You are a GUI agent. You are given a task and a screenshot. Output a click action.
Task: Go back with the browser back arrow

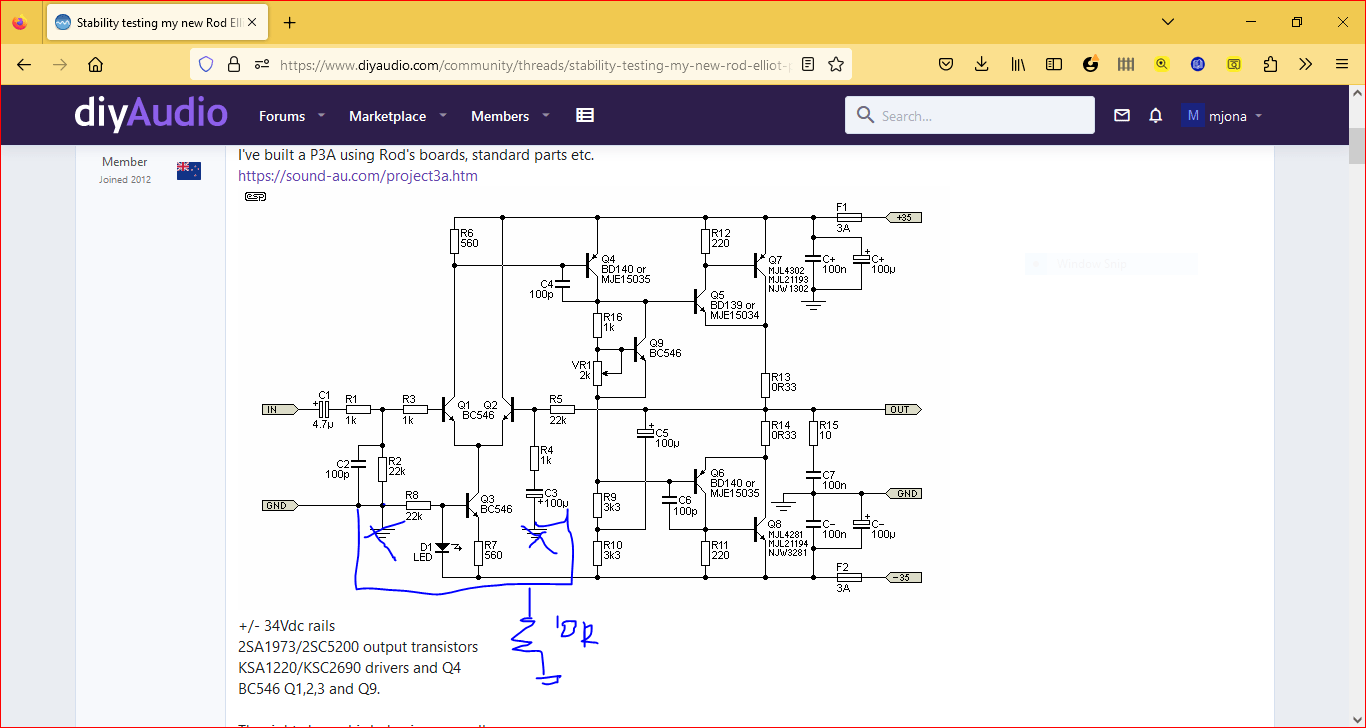coord(24,64)
